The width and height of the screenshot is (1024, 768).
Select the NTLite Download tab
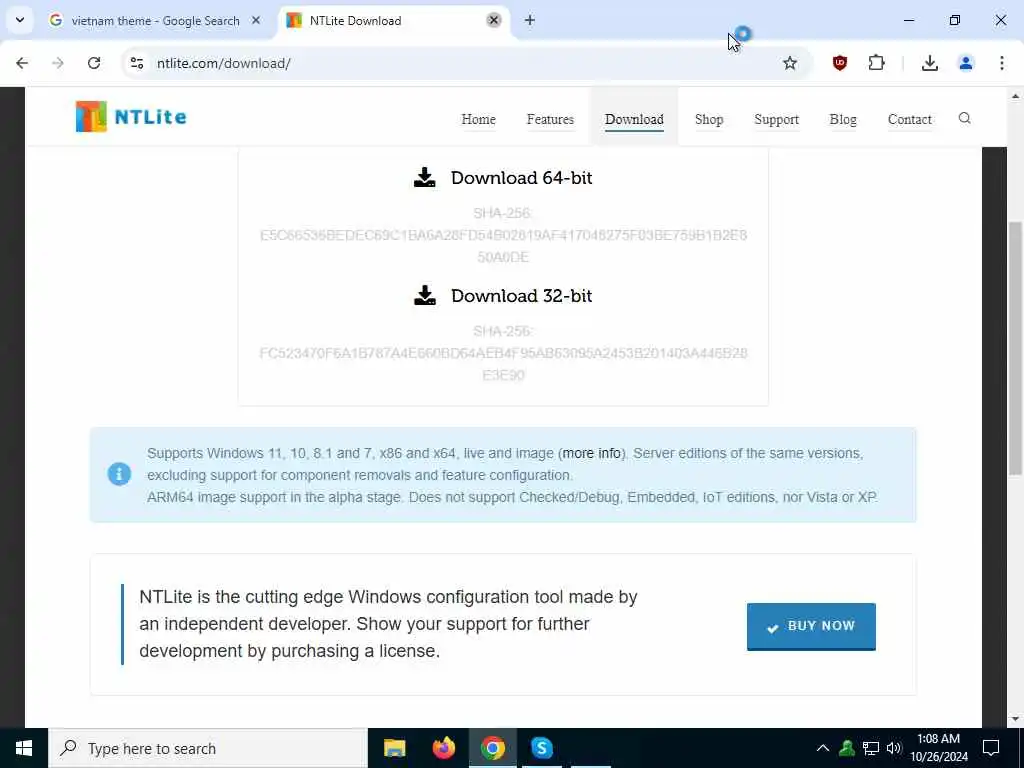coord(394,21)
